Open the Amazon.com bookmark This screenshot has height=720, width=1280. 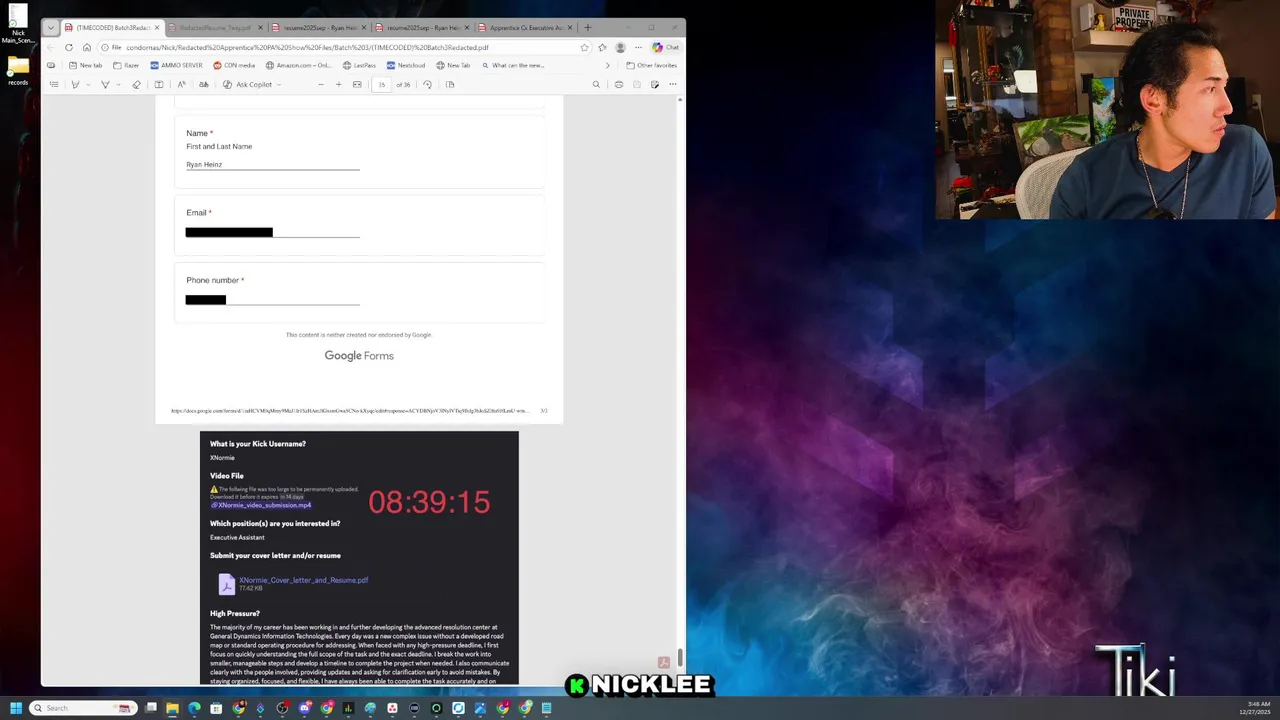tap(298, 65)
